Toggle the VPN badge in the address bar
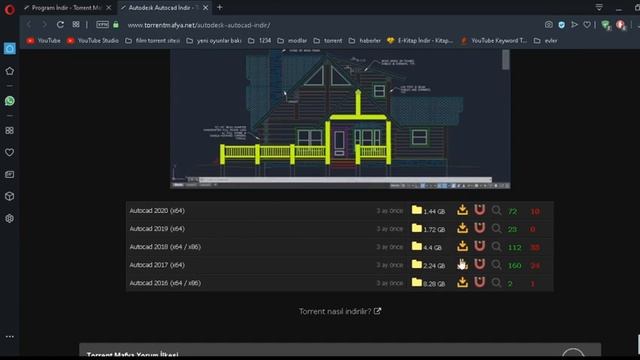 pos(102,25)
